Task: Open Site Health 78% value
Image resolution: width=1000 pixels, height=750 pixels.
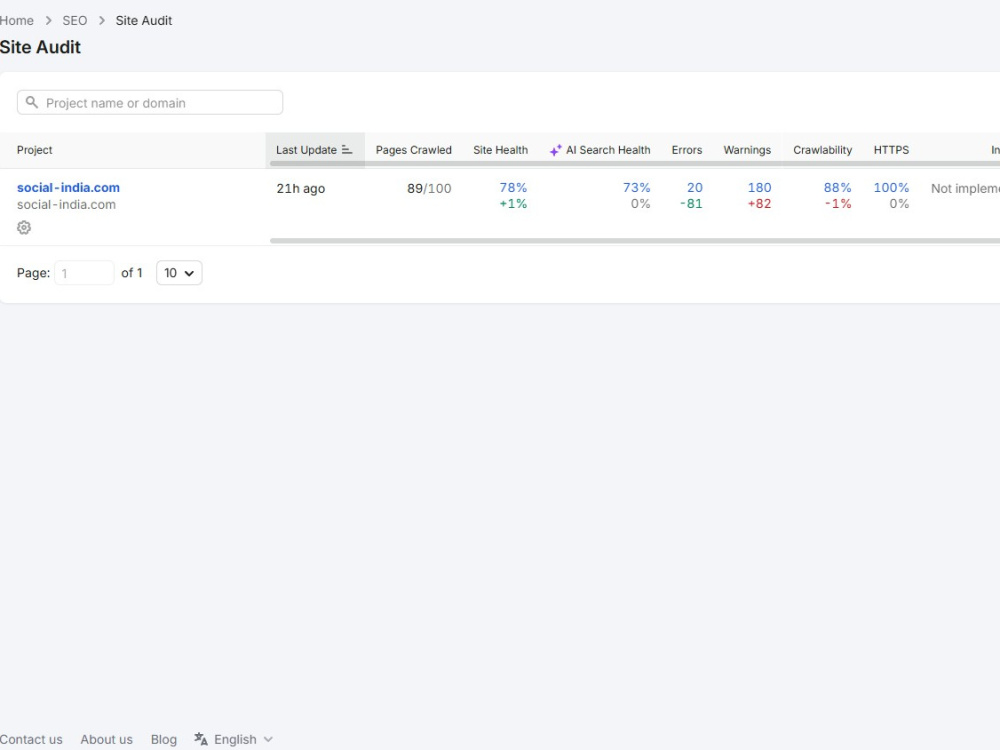Action: pyautogui.click(x=513, y=188)
